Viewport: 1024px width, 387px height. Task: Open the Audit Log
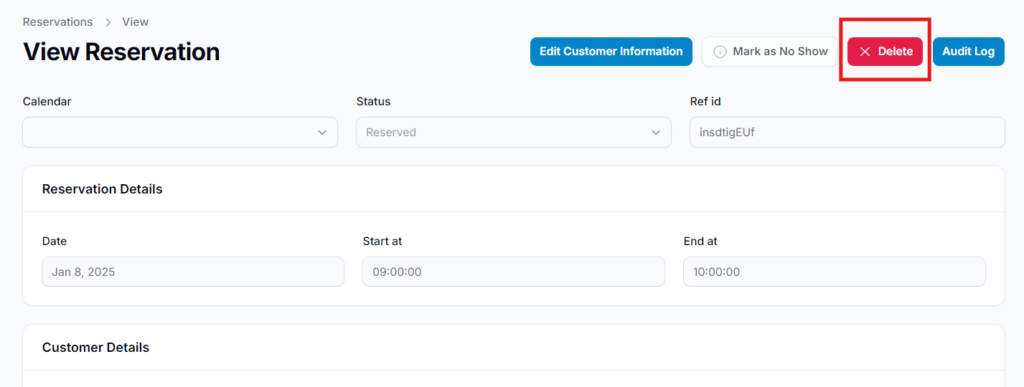(968, 52)
